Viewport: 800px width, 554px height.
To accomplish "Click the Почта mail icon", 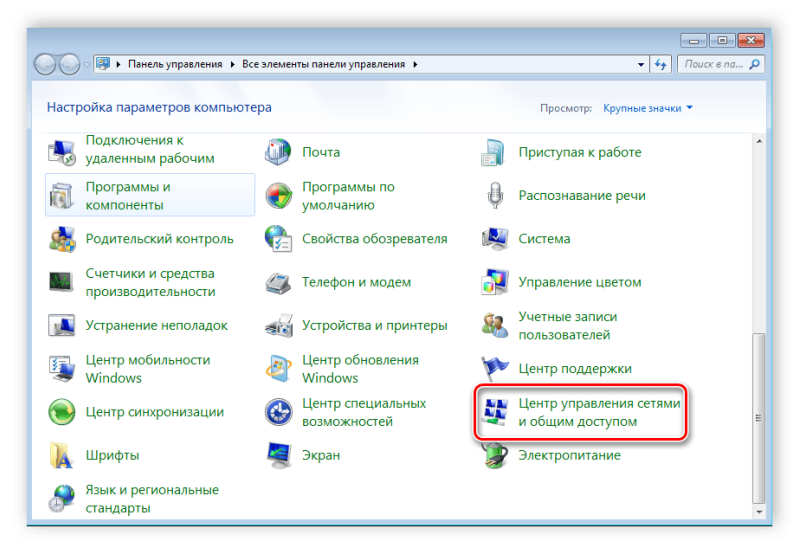I will click(278, 152).
